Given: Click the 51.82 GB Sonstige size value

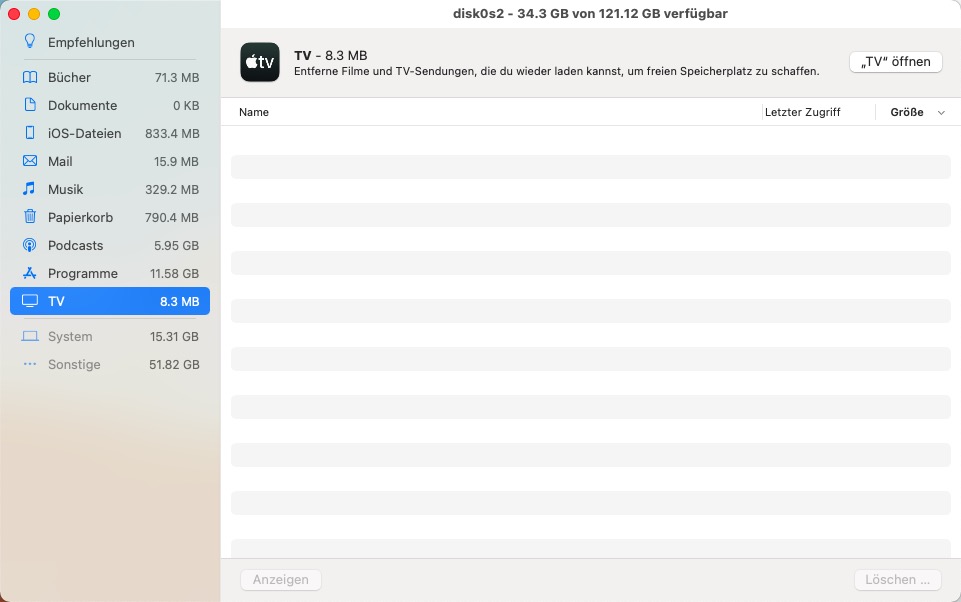Looking at the screenshot, I should coord(174,364).
